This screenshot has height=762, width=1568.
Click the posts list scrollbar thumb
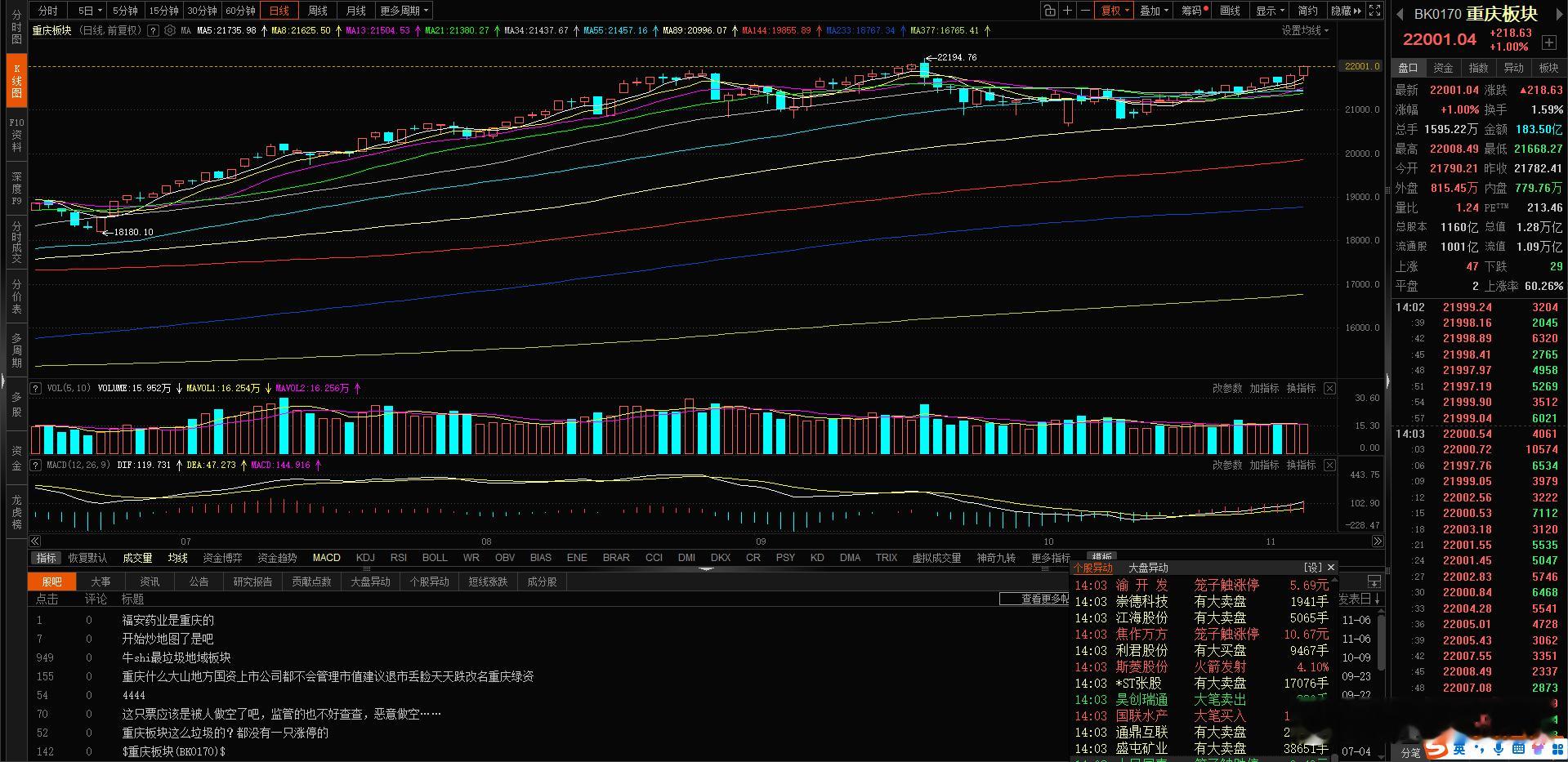[1380, 642]
